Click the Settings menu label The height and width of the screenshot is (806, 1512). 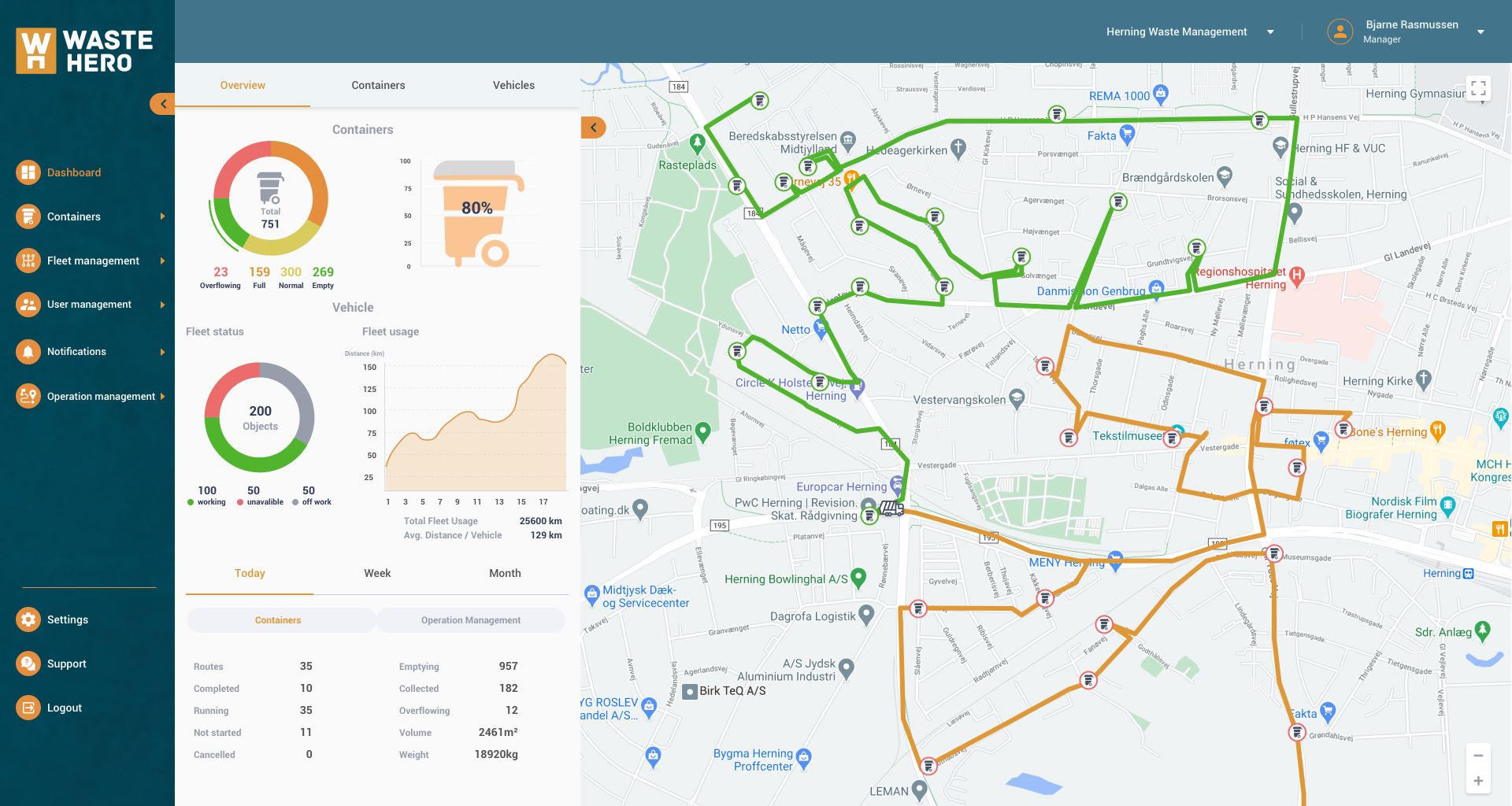[68, 619]
